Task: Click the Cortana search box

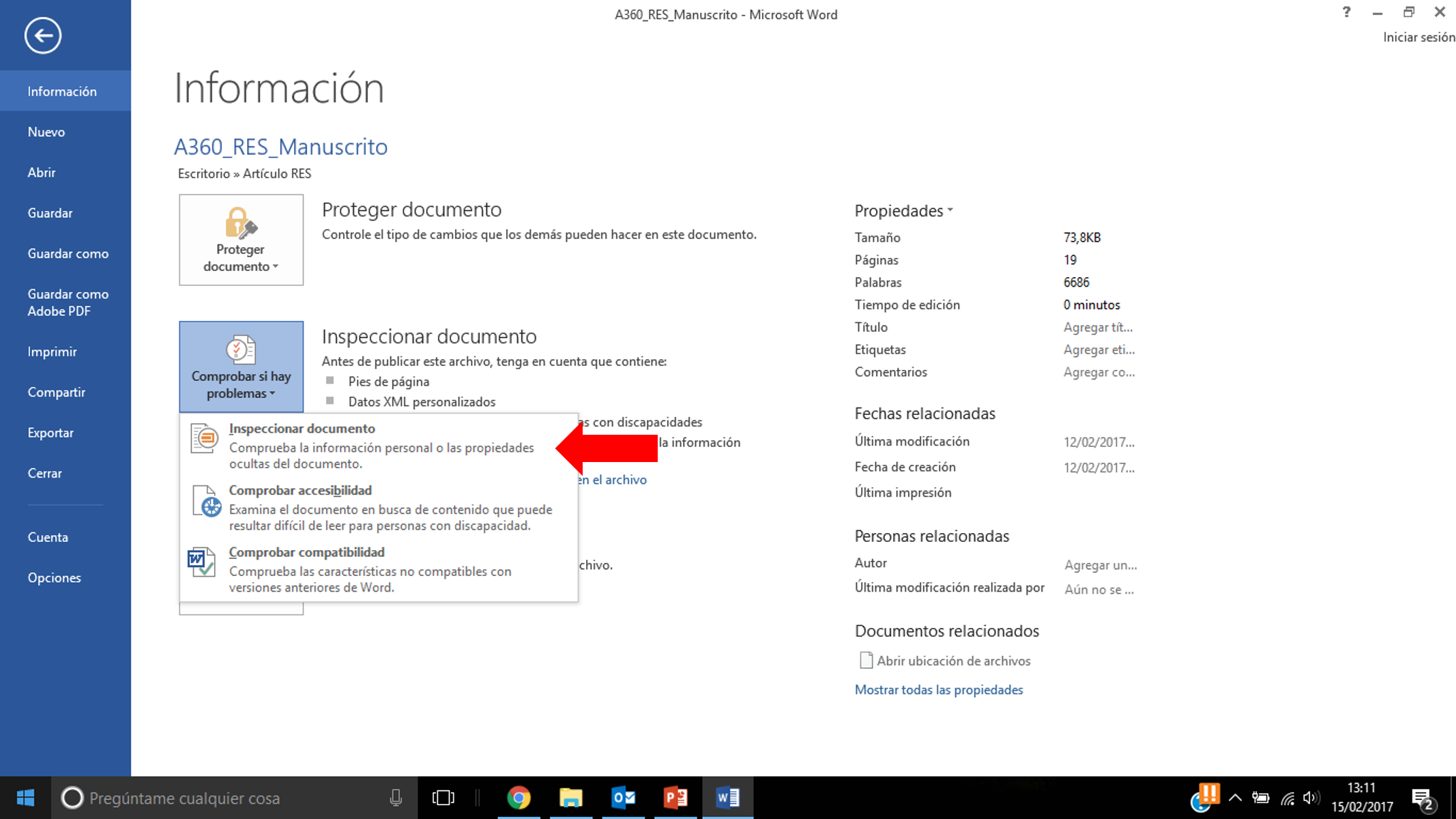Action: point(234,797)
